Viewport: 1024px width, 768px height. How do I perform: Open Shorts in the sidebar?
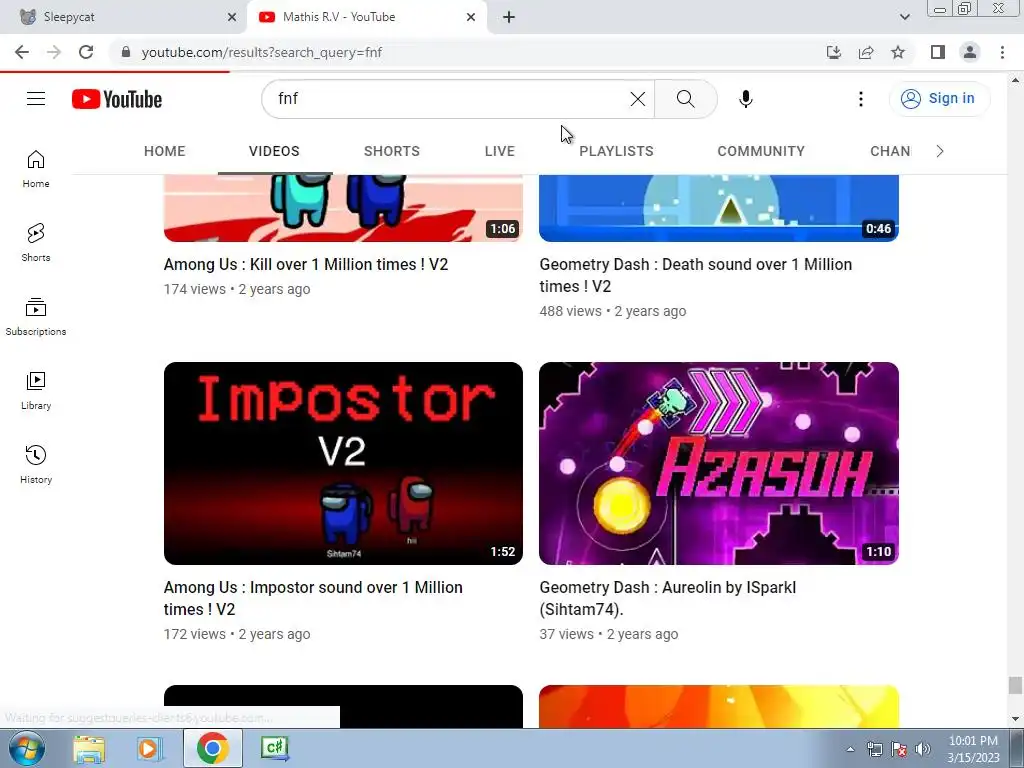tap(36, 242)
